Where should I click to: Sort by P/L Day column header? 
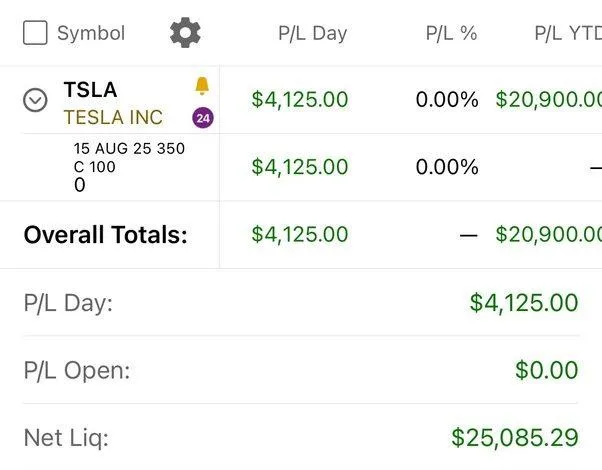(312, 33)
